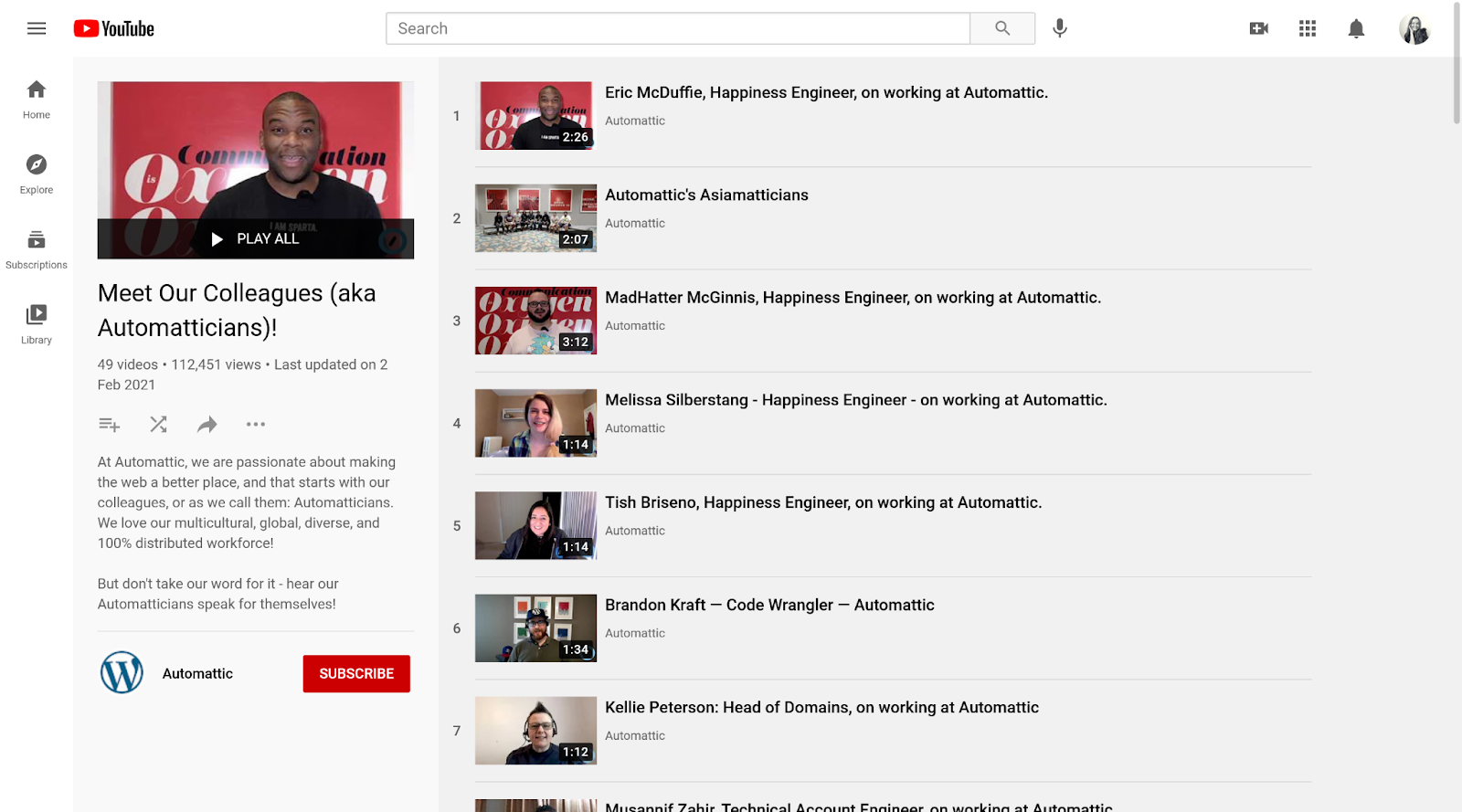Open MadHatter McGinnis video thumbnail

[535, 321]
